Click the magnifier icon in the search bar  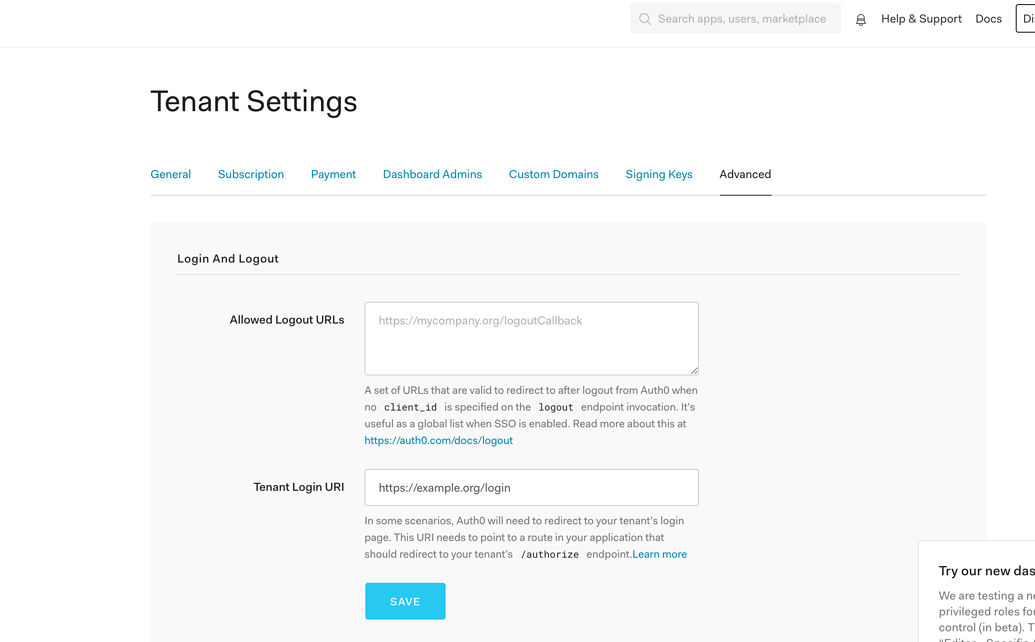645,19
